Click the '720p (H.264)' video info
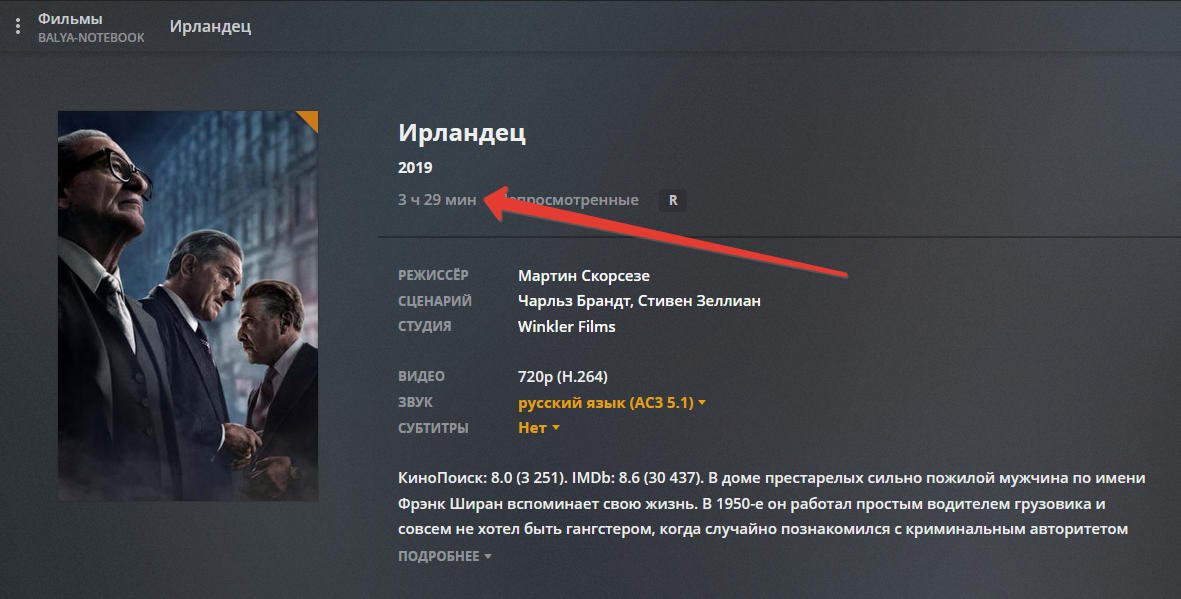The width and height of the screenshot is (1181, 599). (x=563, y=376)
